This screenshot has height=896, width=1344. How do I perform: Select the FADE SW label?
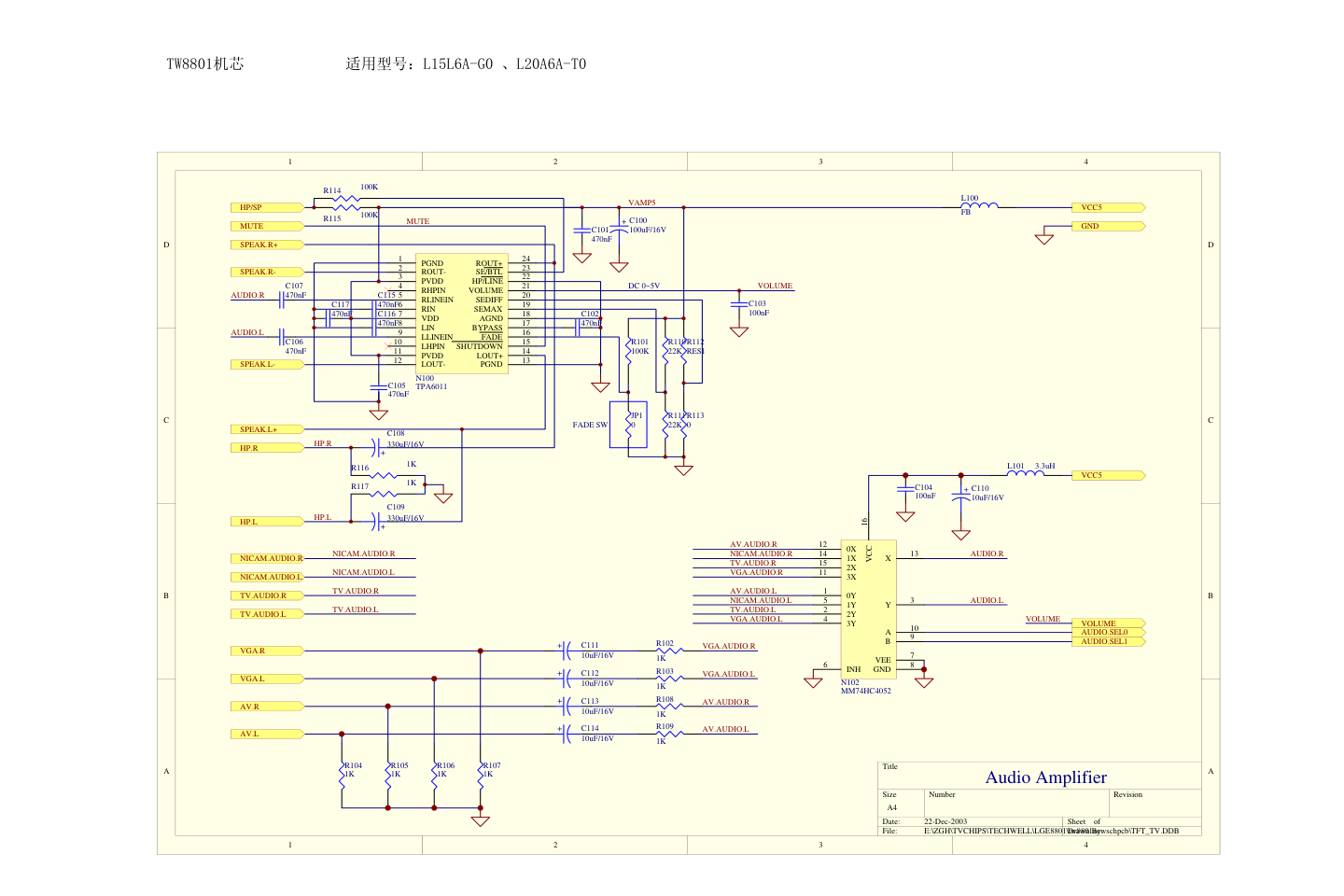click(x=590, y=425)
